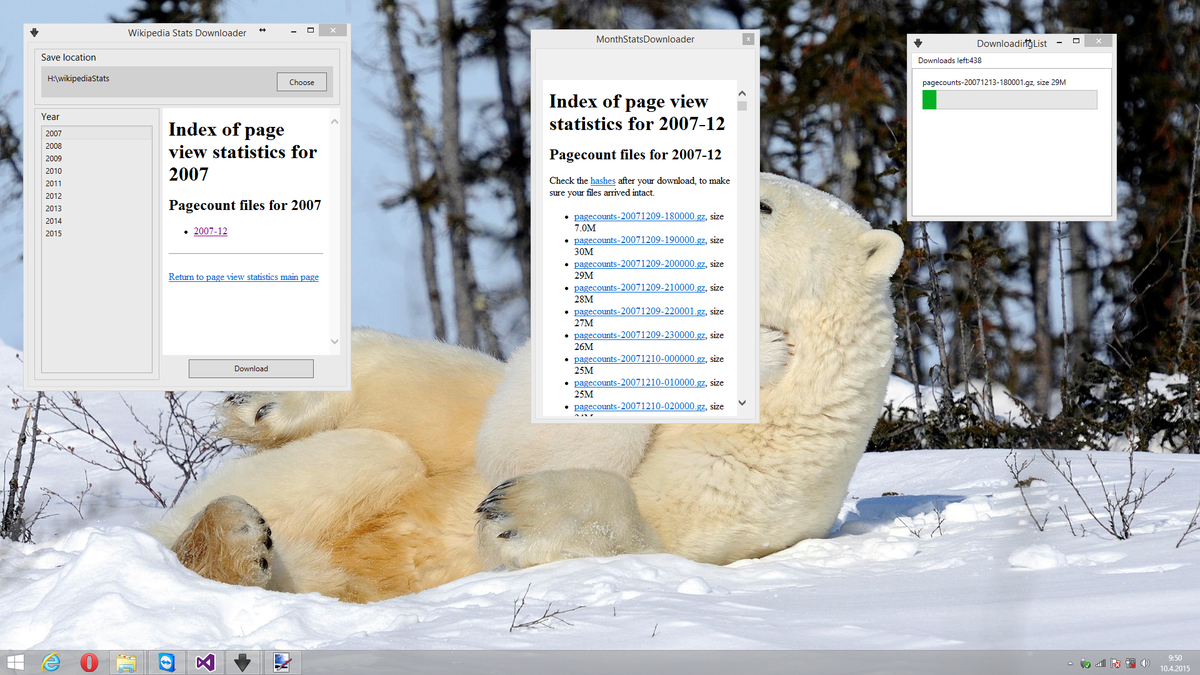Image resolution: width=1200 pixels, height=675 pixels.
Task: Close the MonthStatsDownloader window
Action: [747, 39]
